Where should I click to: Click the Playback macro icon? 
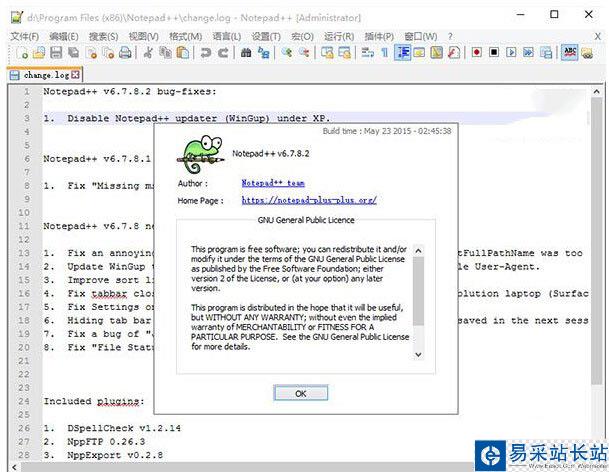click(x=511, y=52)
